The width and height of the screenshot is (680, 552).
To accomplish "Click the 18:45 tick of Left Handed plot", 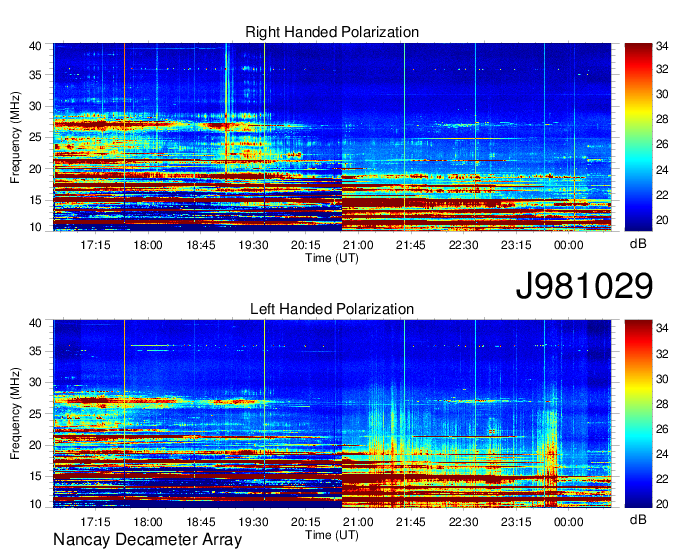I will click(201, 522).
